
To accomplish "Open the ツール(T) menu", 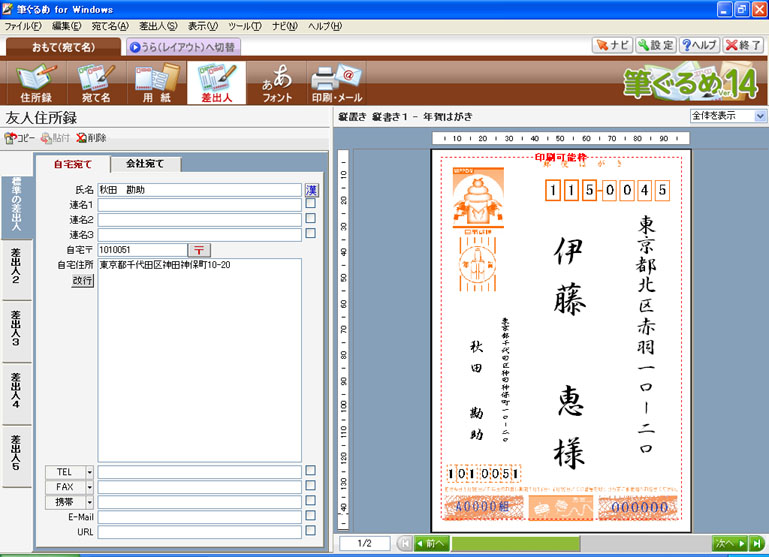I will click(x=245, y=25).
